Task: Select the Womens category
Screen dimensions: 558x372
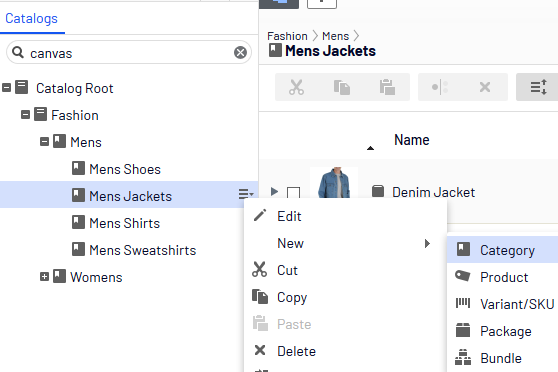Action: (96, 277)
